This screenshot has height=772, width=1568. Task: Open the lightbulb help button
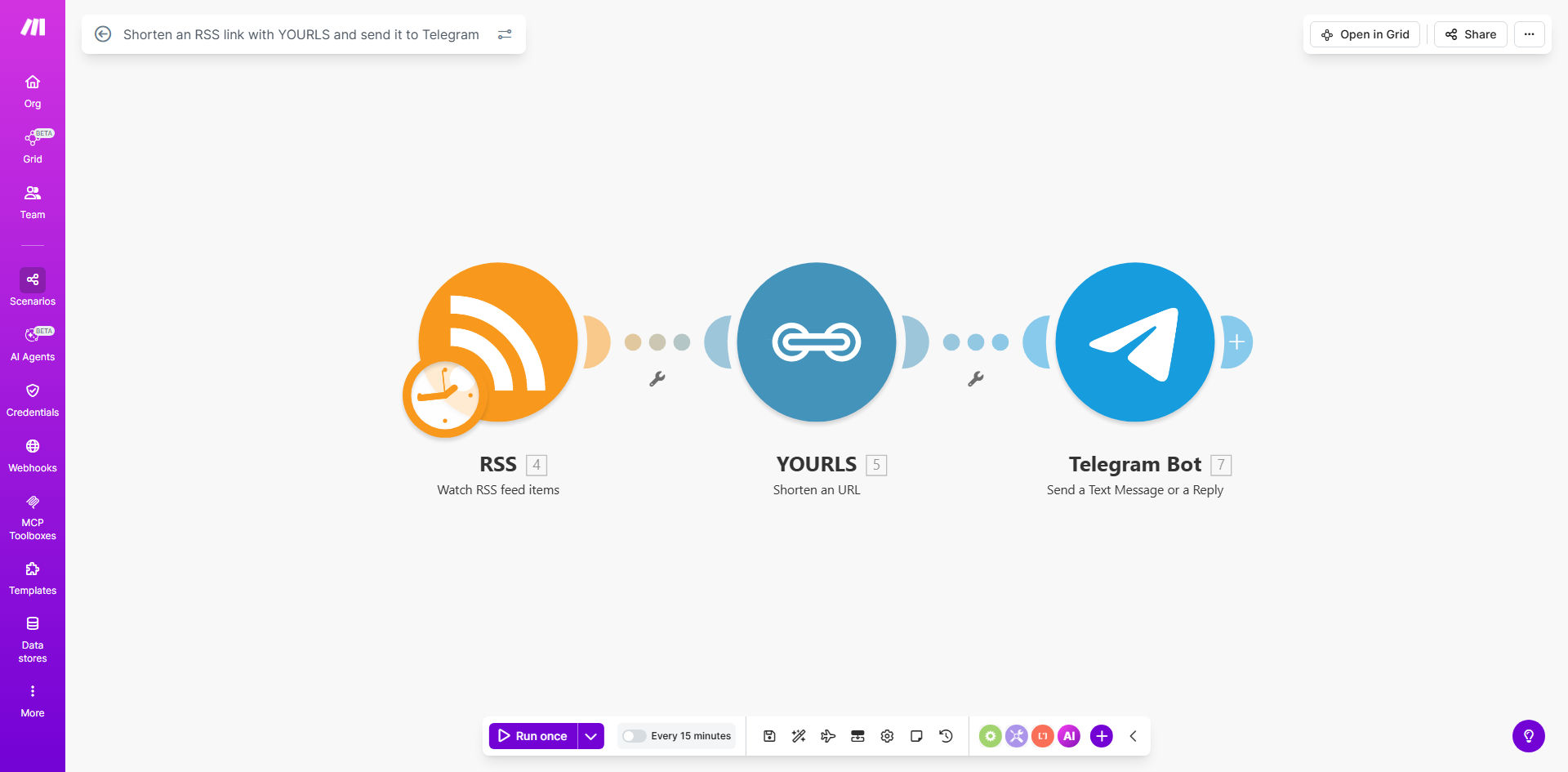1529,736
